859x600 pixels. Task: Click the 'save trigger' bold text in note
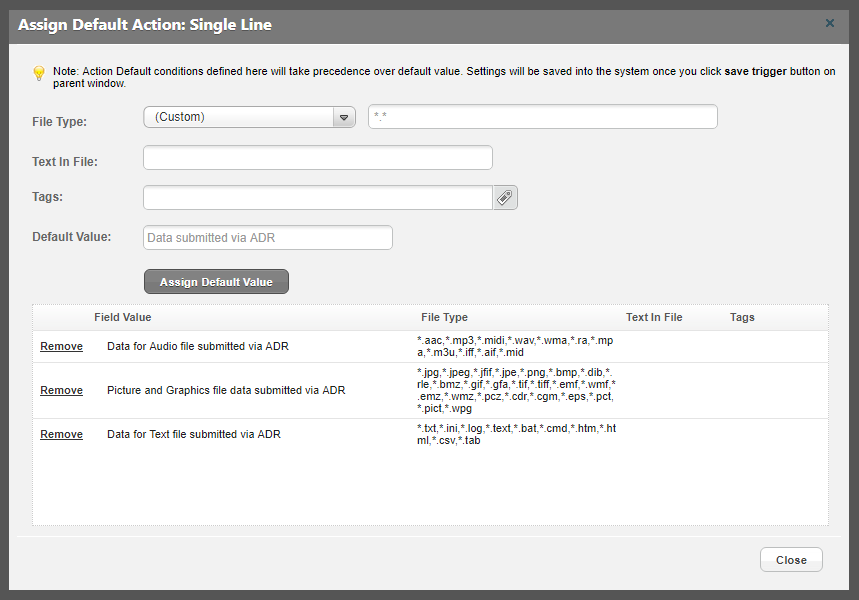(755, 71)
